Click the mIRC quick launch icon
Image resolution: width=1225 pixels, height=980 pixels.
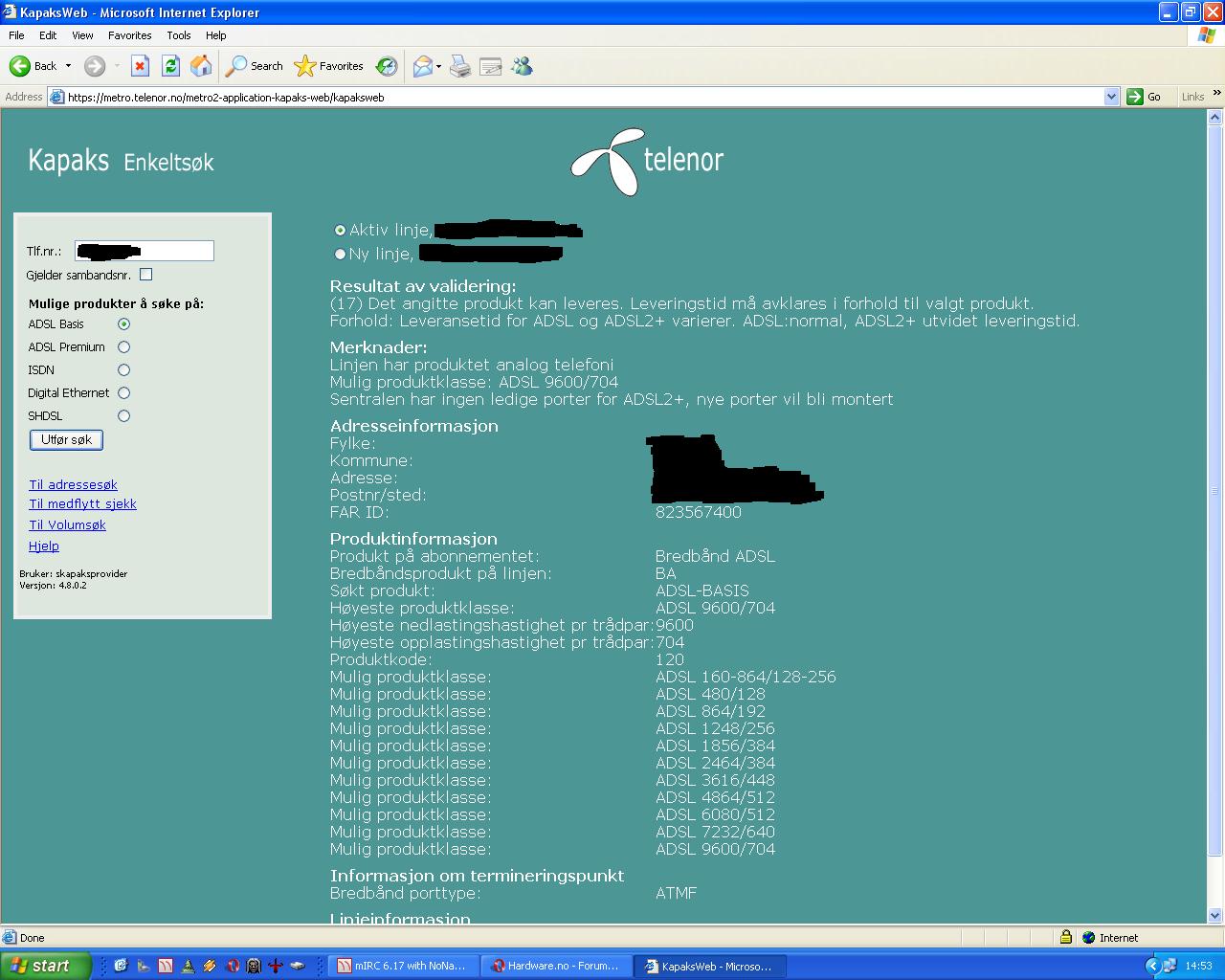click(x=166, y=966)
